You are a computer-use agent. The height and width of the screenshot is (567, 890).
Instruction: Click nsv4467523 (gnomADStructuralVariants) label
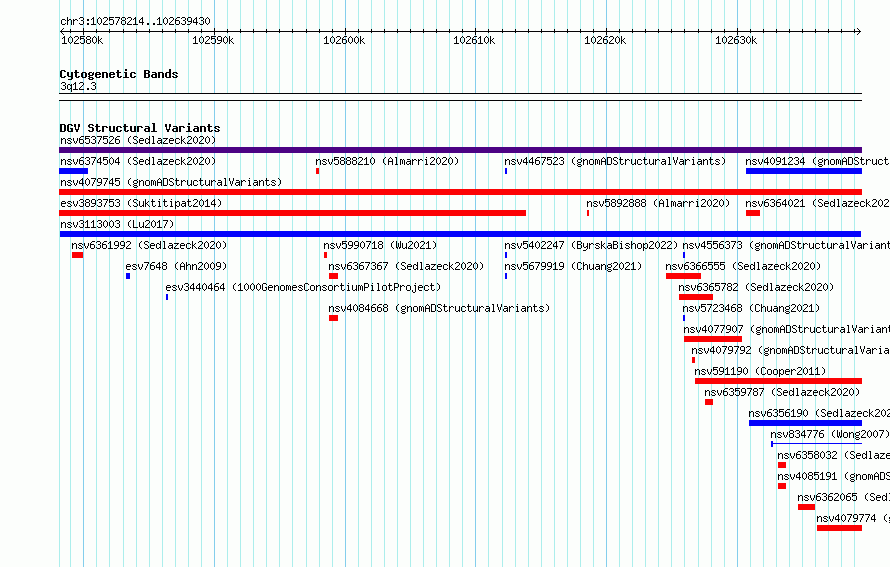(x=615, y=161)
